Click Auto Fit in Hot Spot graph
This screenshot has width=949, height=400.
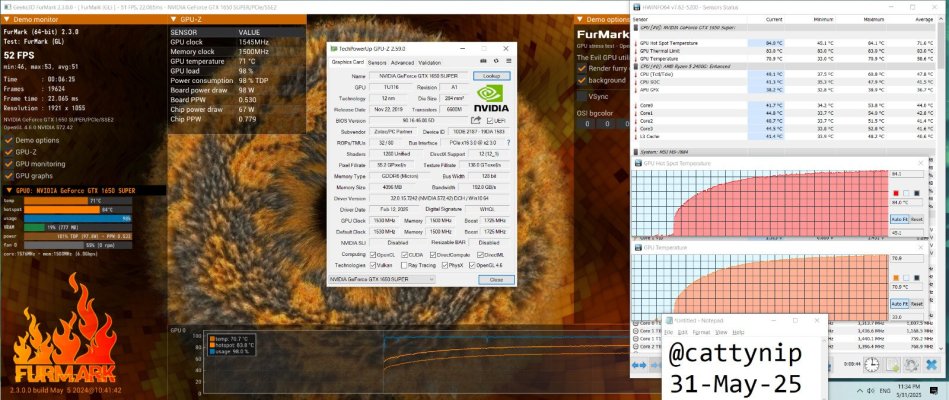click(x=898, y=219)
